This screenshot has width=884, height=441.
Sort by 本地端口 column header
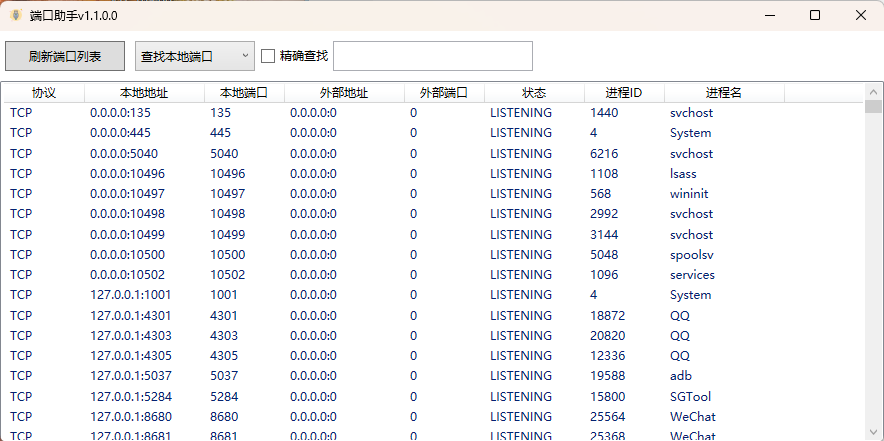click(244, 92)
